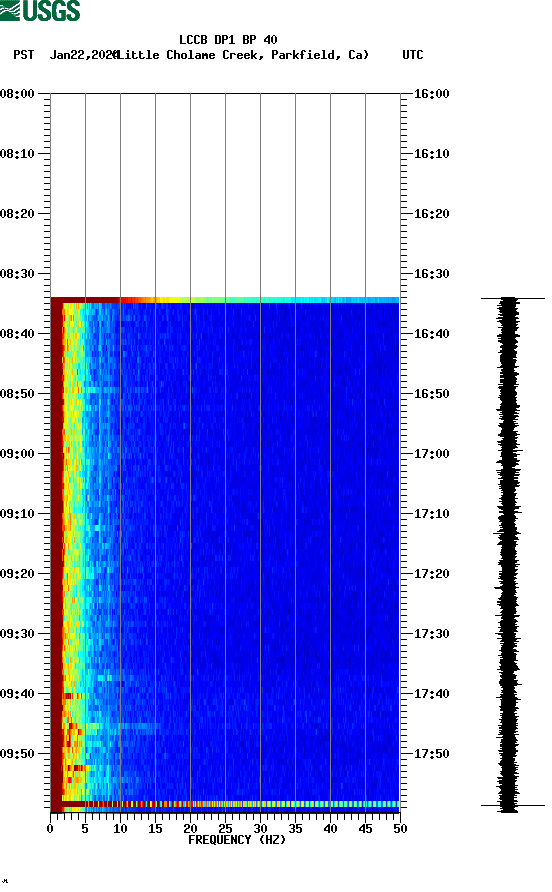552x892 pixels.
Task: Click the '09:40' PST time label
Action: click(x=17, y=694)
